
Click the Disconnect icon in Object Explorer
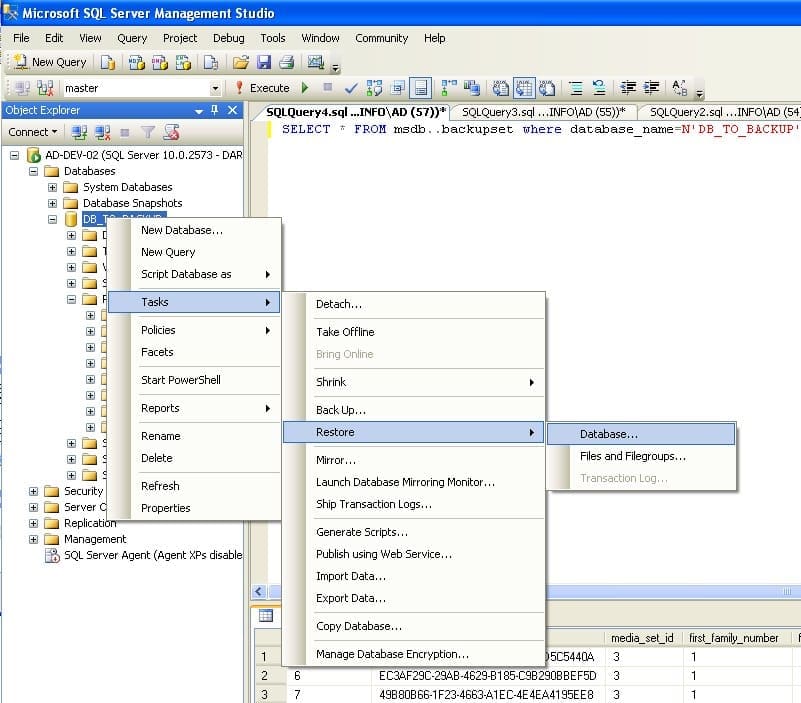tap(102, 132)
